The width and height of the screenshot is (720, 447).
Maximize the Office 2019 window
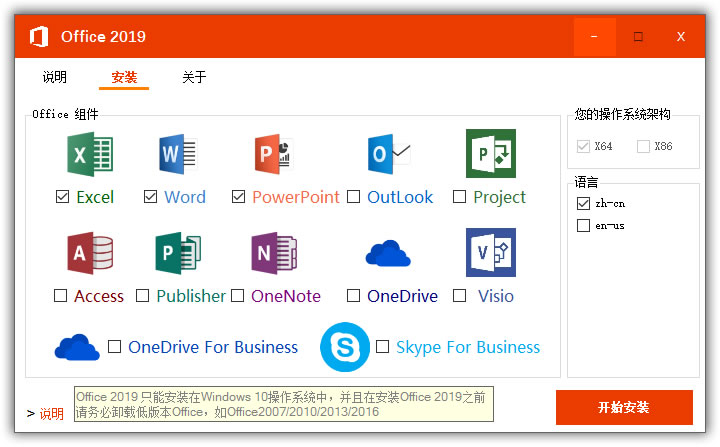tap(638, 37)
